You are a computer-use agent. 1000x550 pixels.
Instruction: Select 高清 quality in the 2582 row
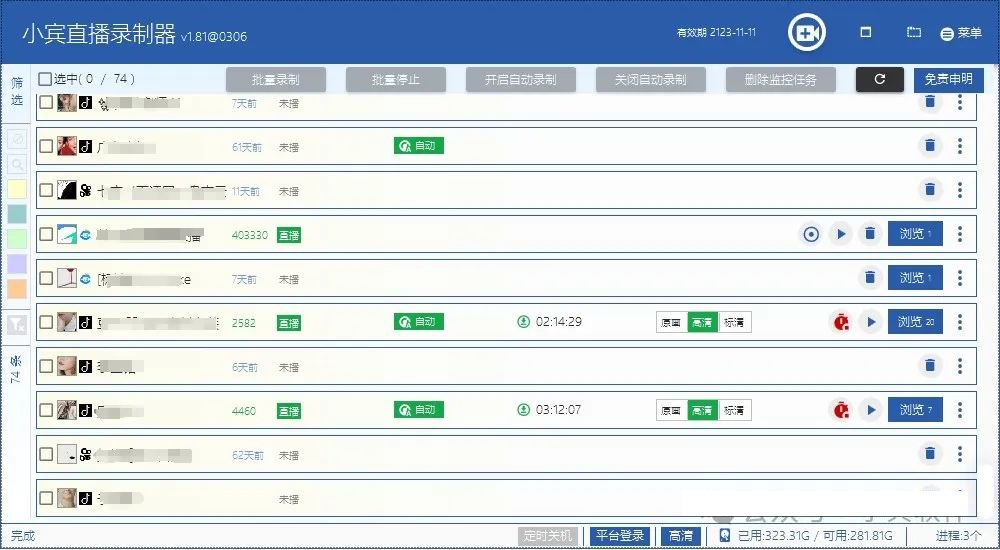coord(702,323)
